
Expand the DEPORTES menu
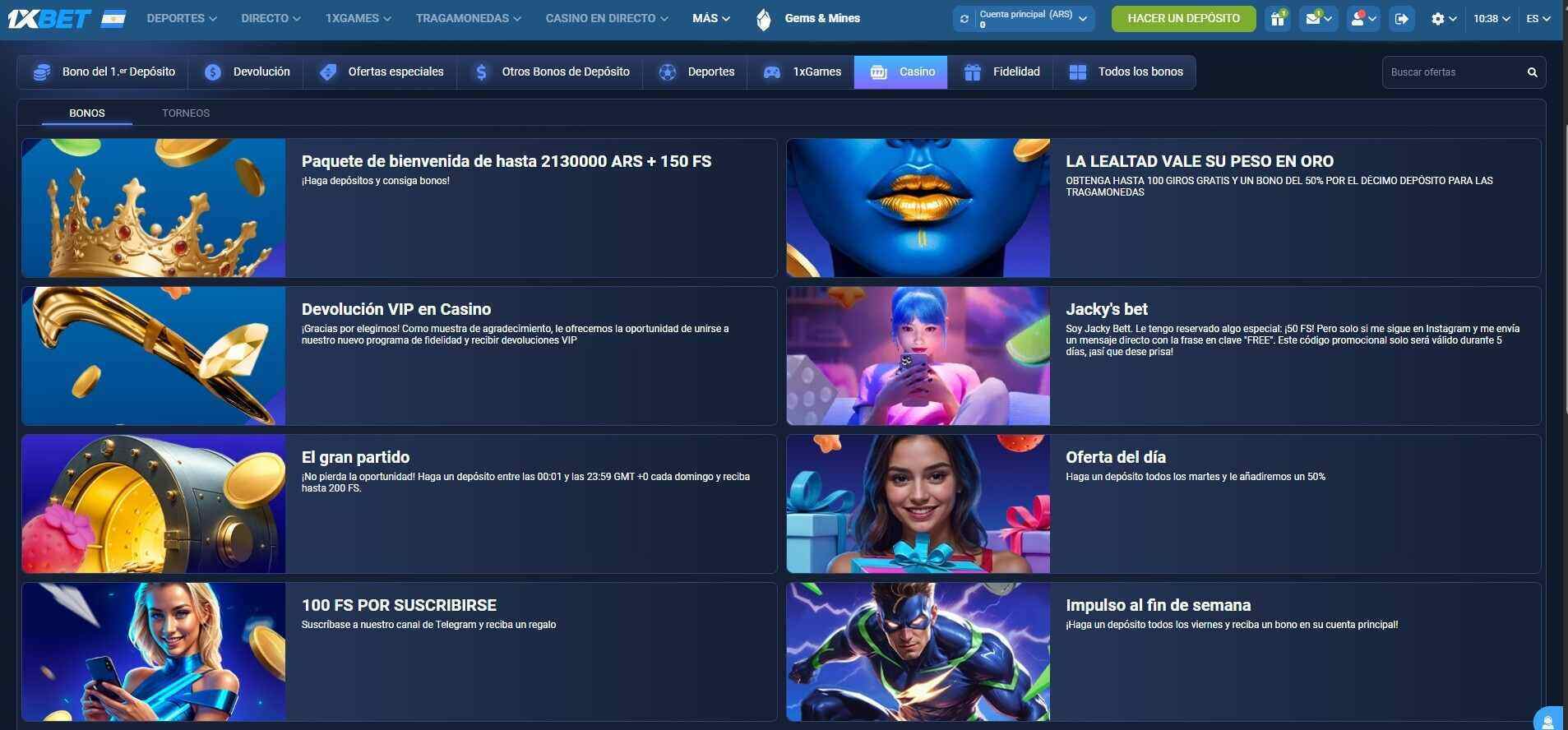(x=182, y=18)
